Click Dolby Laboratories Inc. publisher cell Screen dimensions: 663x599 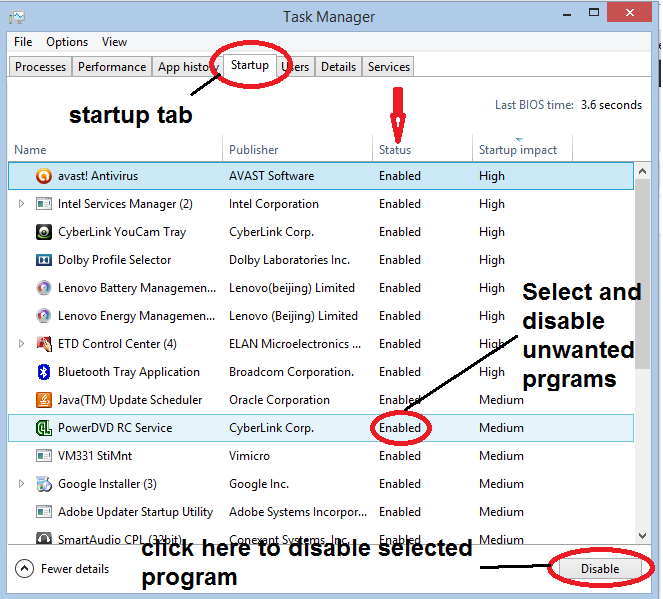pos(289,260)
